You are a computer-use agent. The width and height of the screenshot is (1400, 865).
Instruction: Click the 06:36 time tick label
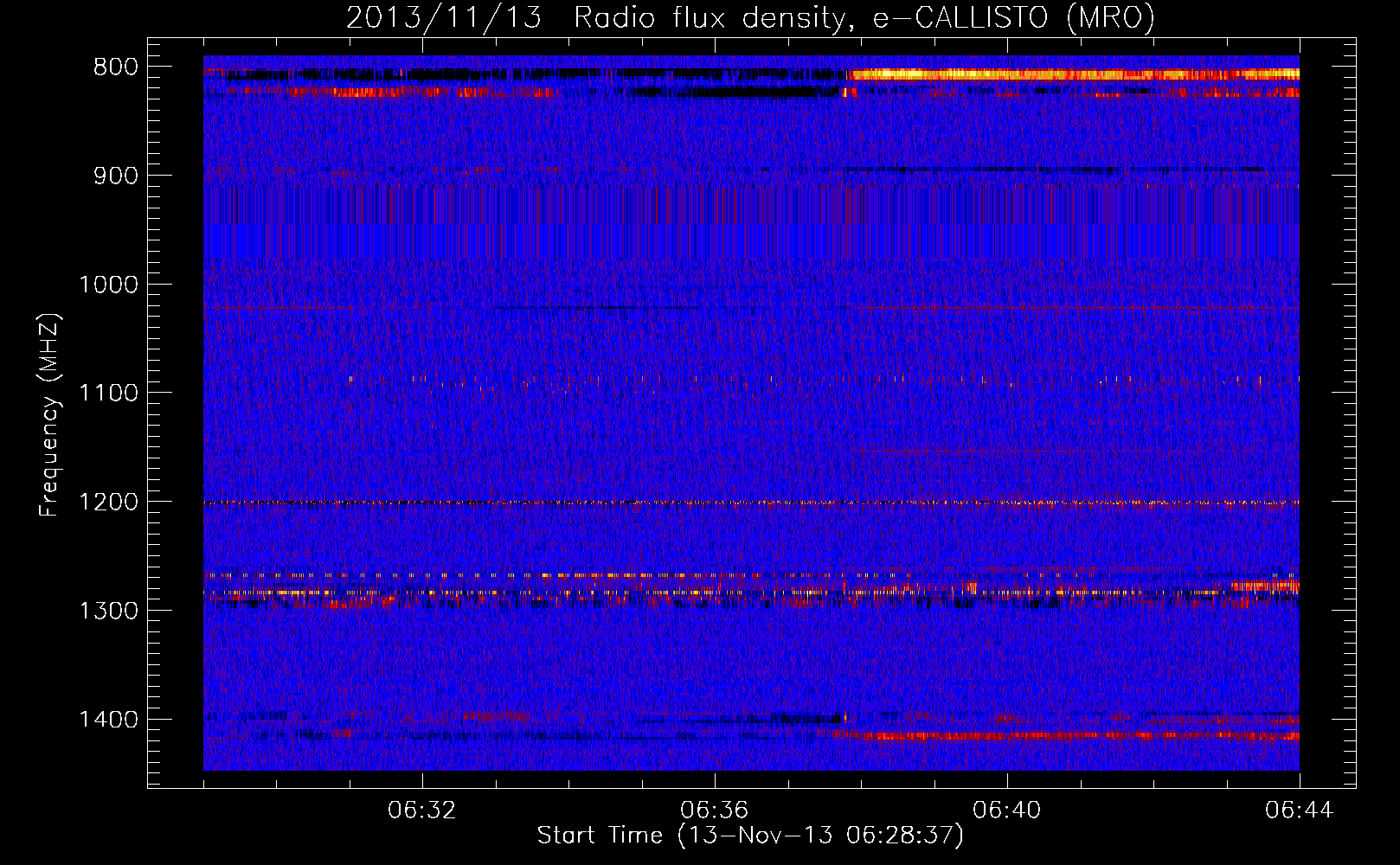pyautogui.click(x=715, y=811)
